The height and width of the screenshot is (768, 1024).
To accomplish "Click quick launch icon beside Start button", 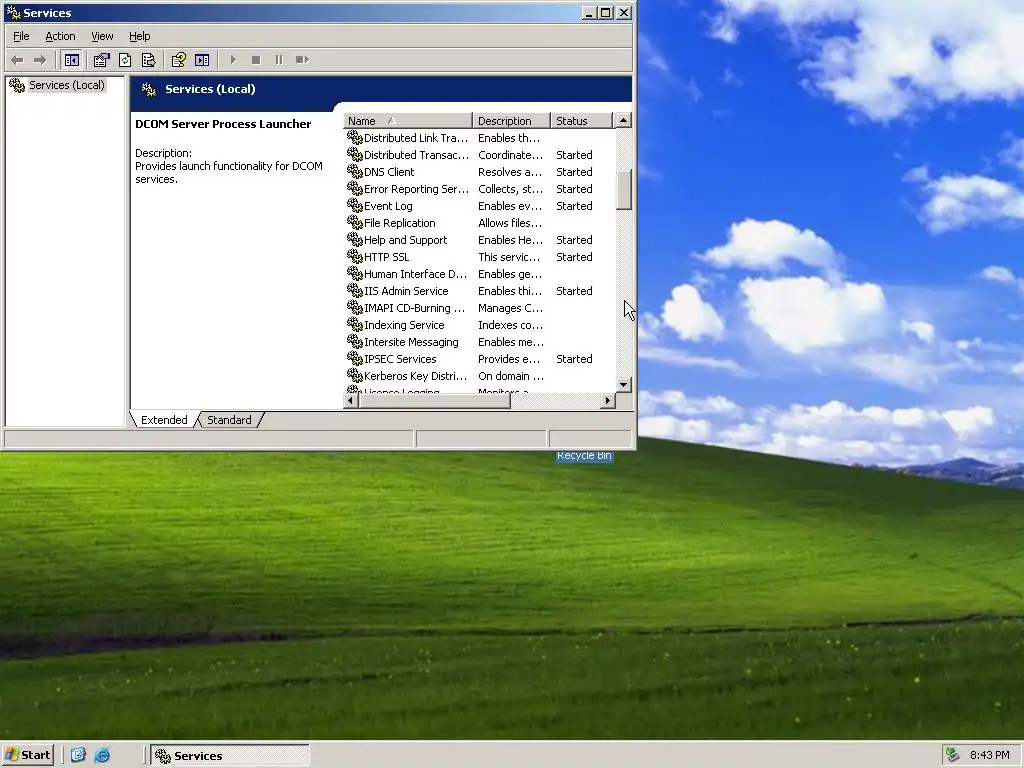I will [78, 755].
